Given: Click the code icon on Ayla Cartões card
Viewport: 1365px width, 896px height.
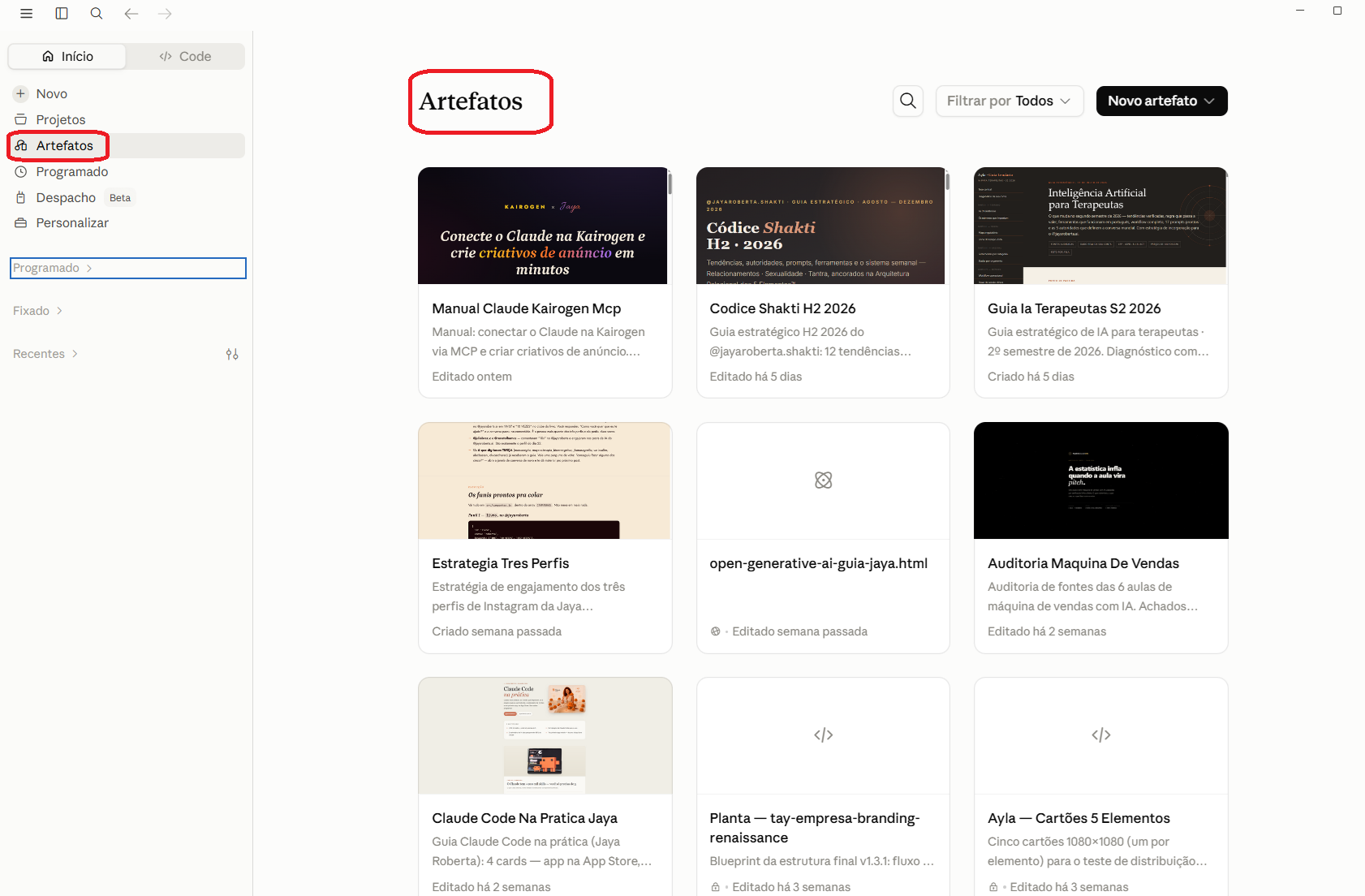Looking at the screenshot, I should tap(1101, 735).
